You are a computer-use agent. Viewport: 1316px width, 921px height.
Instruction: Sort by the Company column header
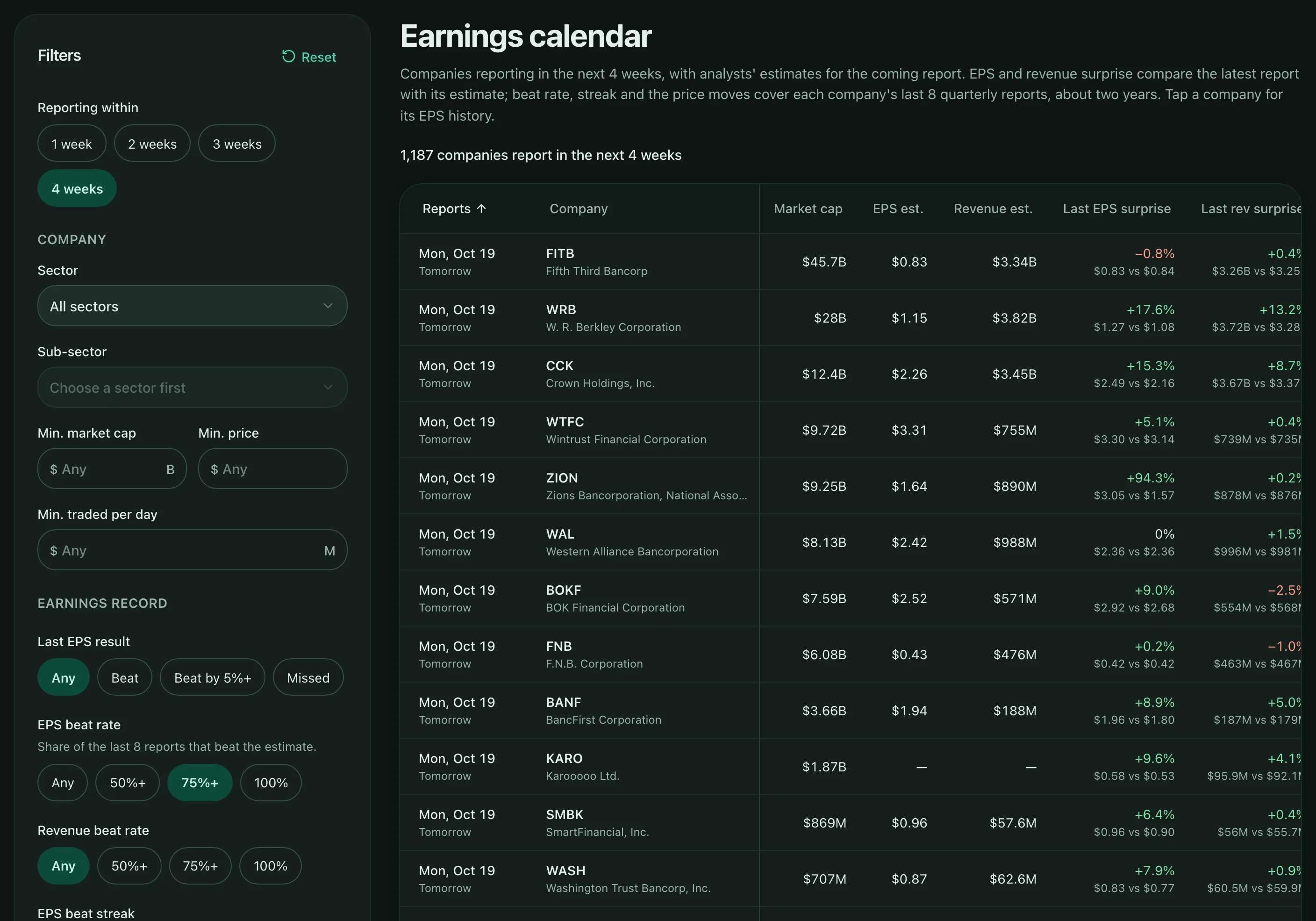tap(579, 209)
